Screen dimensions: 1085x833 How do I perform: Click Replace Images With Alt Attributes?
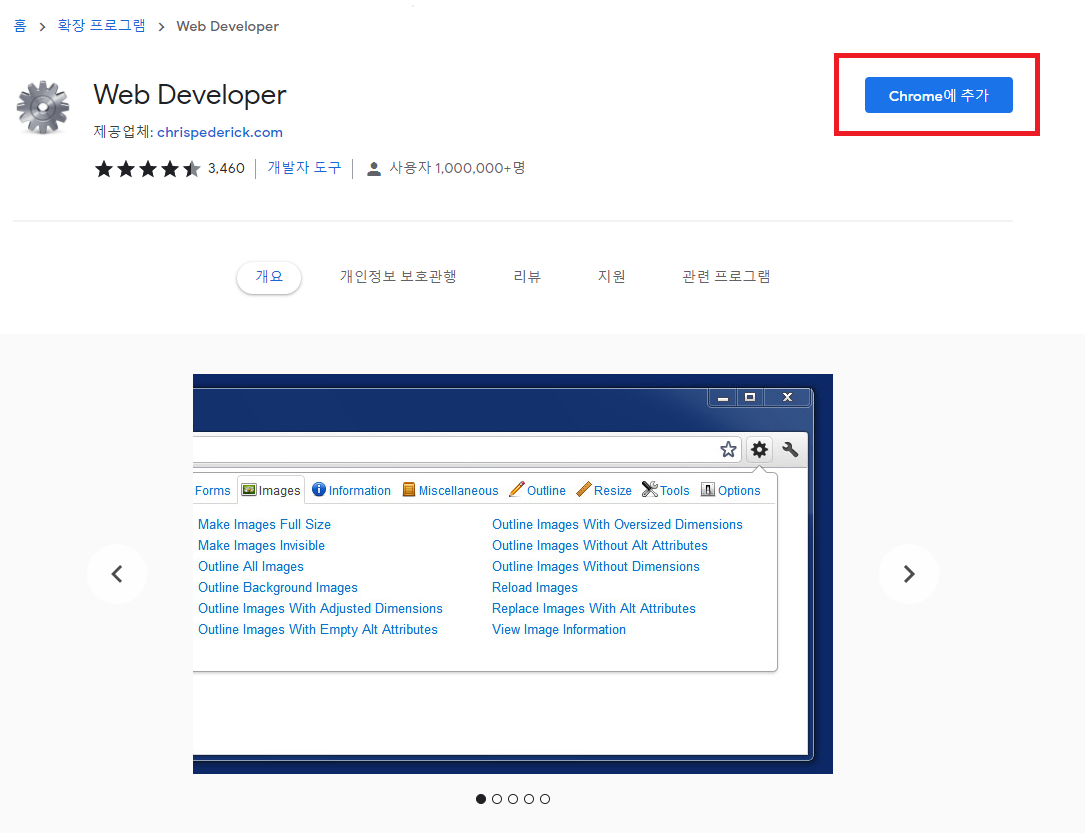(x=594, y=608)
